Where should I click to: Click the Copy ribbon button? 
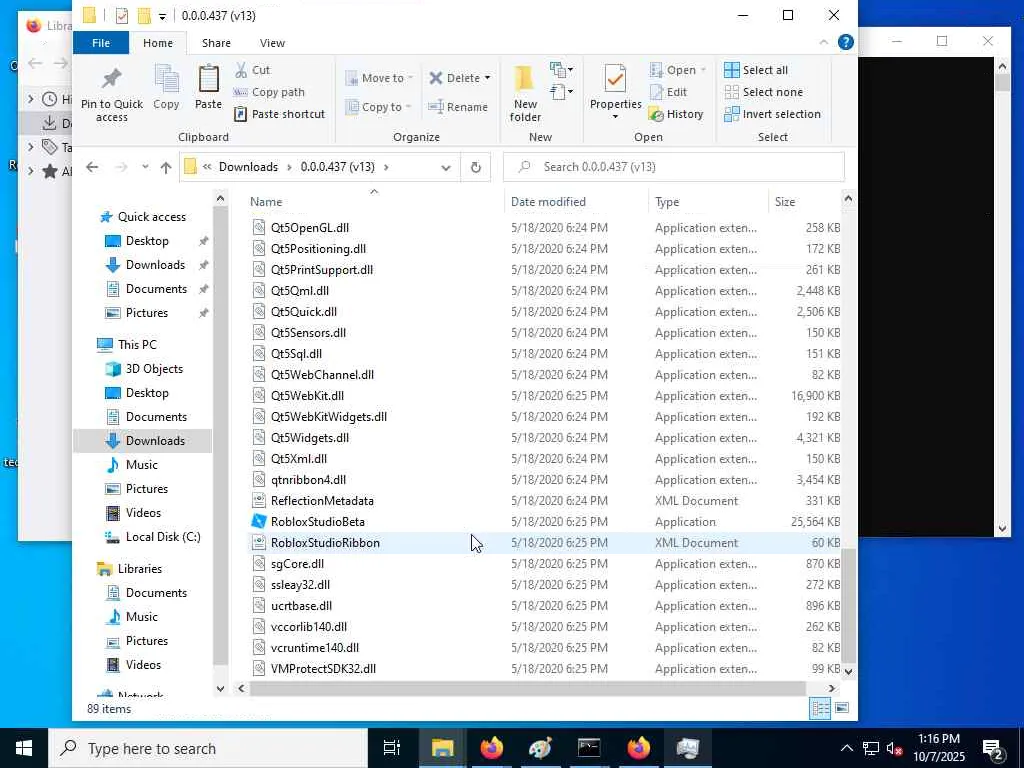(166, 88)
